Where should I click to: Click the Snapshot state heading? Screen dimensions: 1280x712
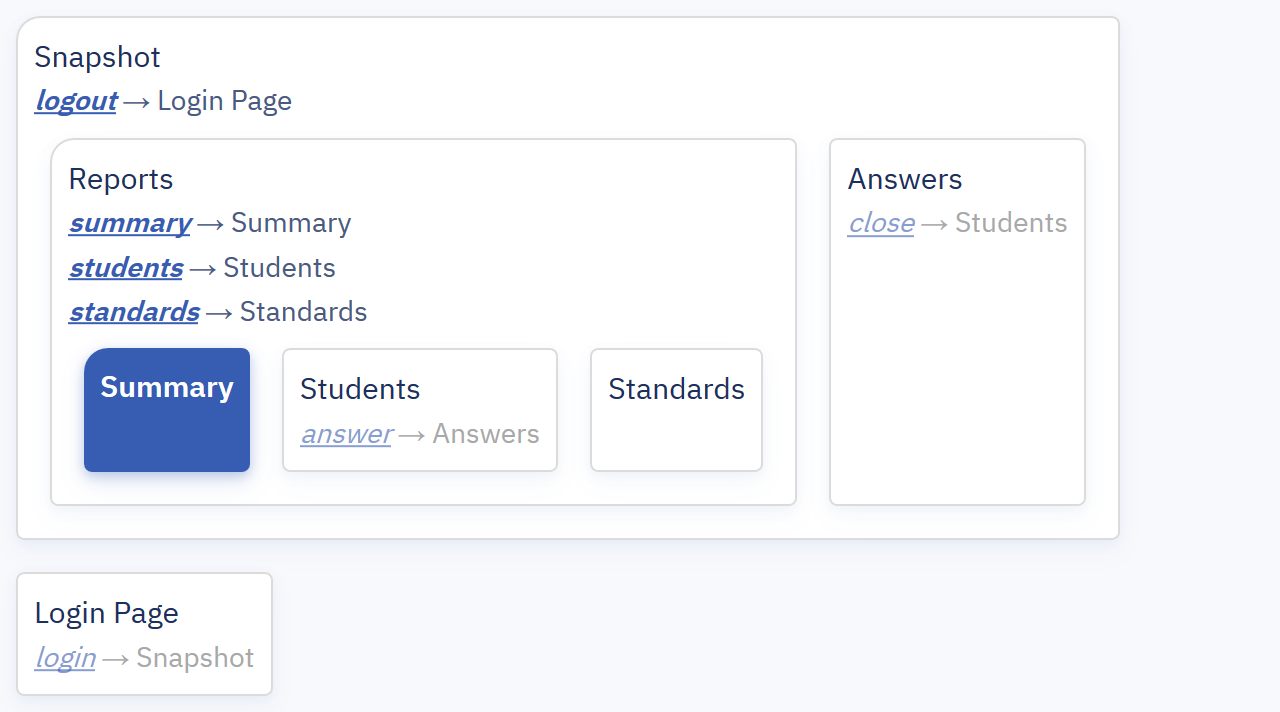click(97, 57)
